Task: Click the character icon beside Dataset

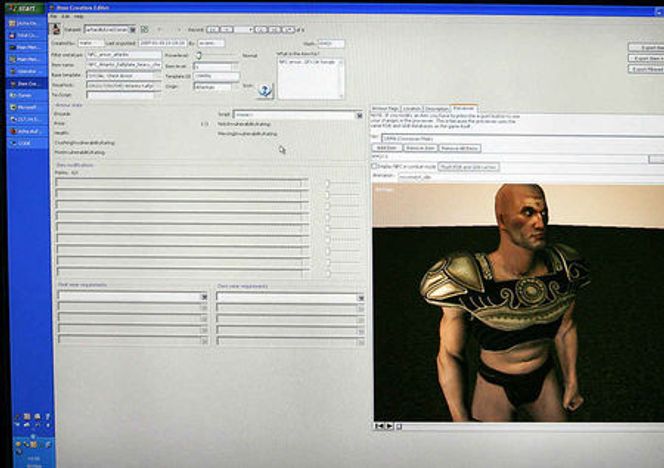Action: tap(55, 29)
